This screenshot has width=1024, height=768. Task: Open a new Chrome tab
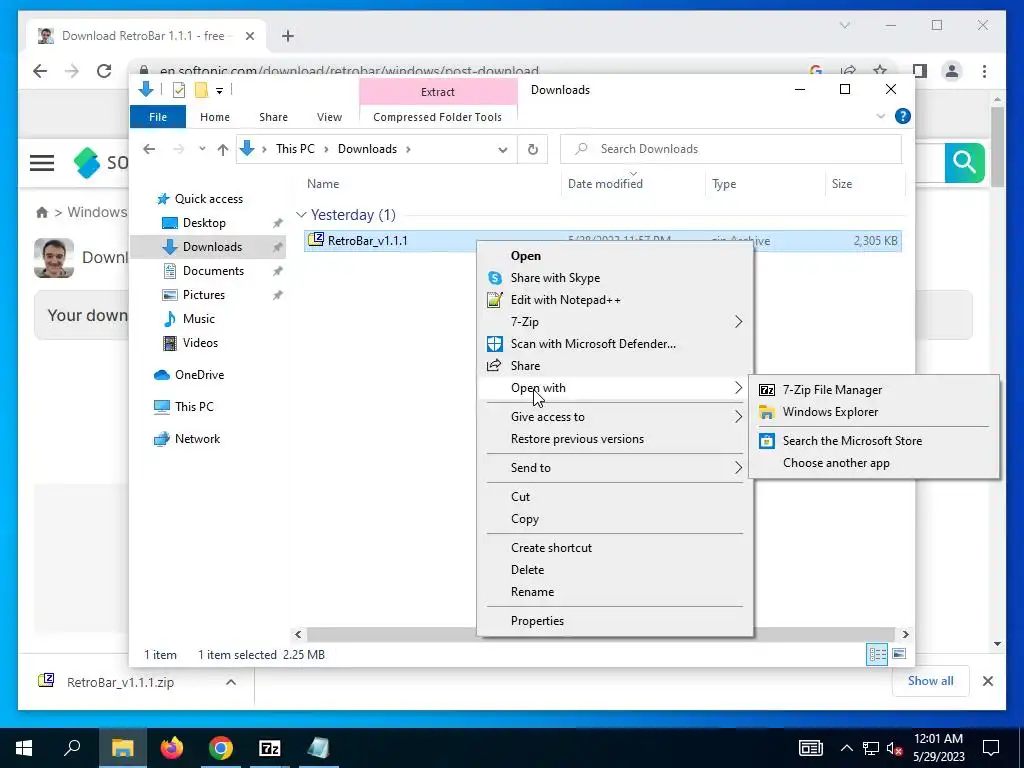pos(288,36)
